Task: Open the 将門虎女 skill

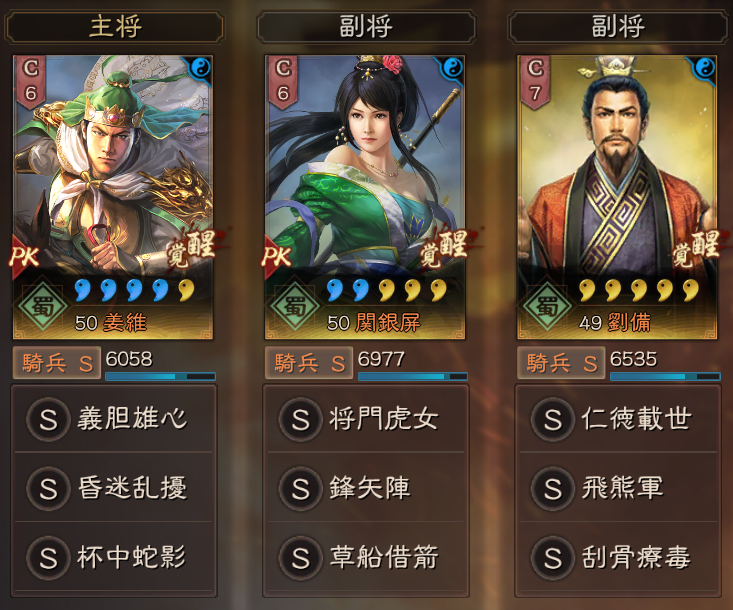Action: pos(366,418)
